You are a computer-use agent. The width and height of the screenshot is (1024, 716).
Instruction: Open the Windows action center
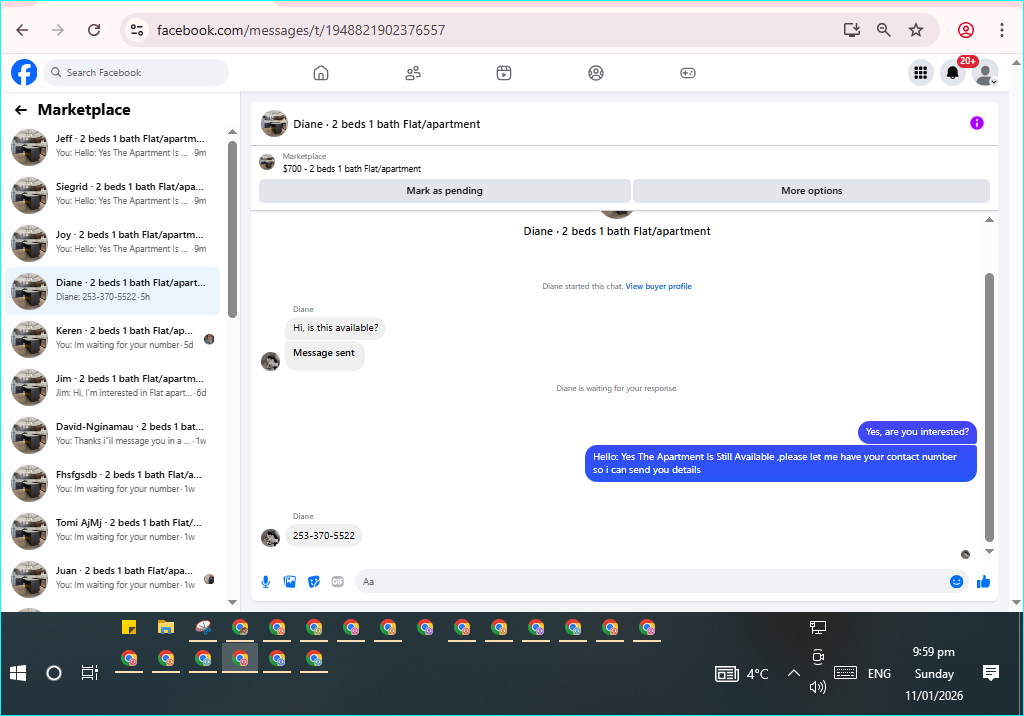pyautogui.click(x=991, y=673)
